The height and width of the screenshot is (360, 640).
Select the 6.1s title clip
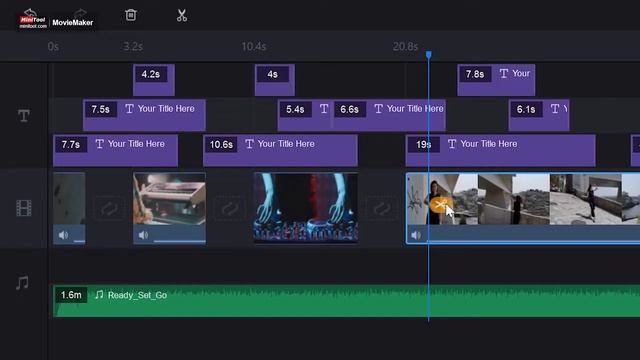point(539,115)
